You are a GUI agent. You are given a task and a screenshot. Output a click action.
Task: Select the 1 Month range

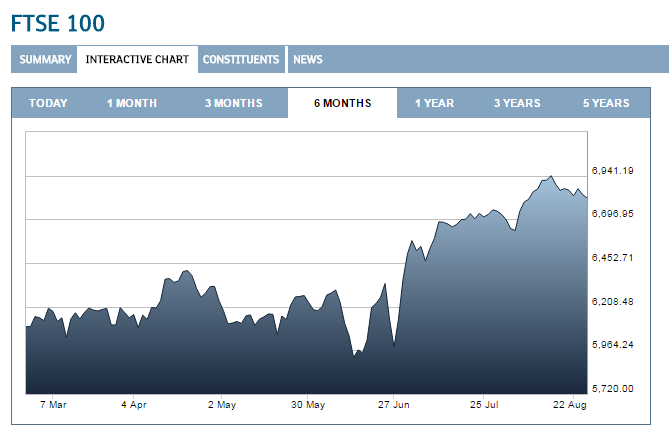point(132,103)
